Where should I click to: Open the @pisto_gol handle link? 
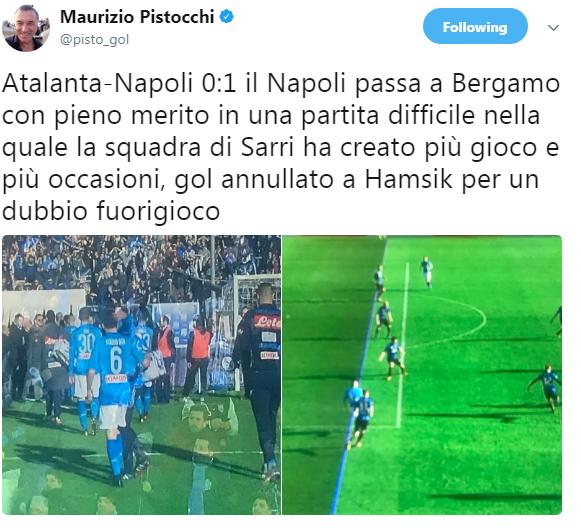pos(94,39)
